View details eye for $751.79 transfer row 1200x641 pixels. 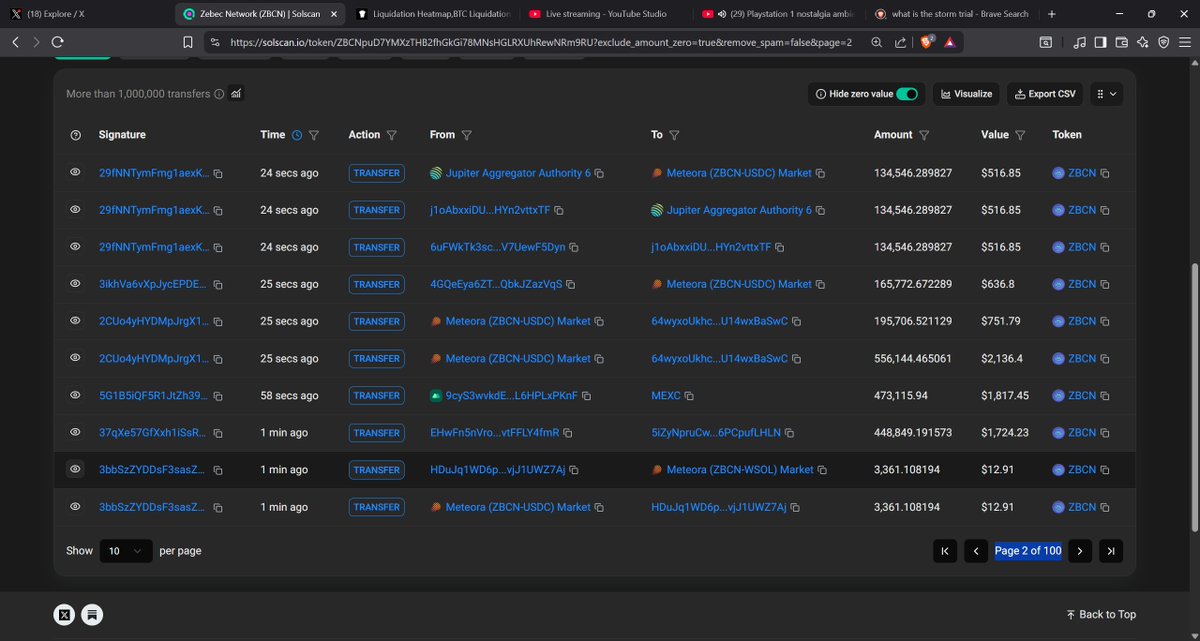tap(75, 321)
